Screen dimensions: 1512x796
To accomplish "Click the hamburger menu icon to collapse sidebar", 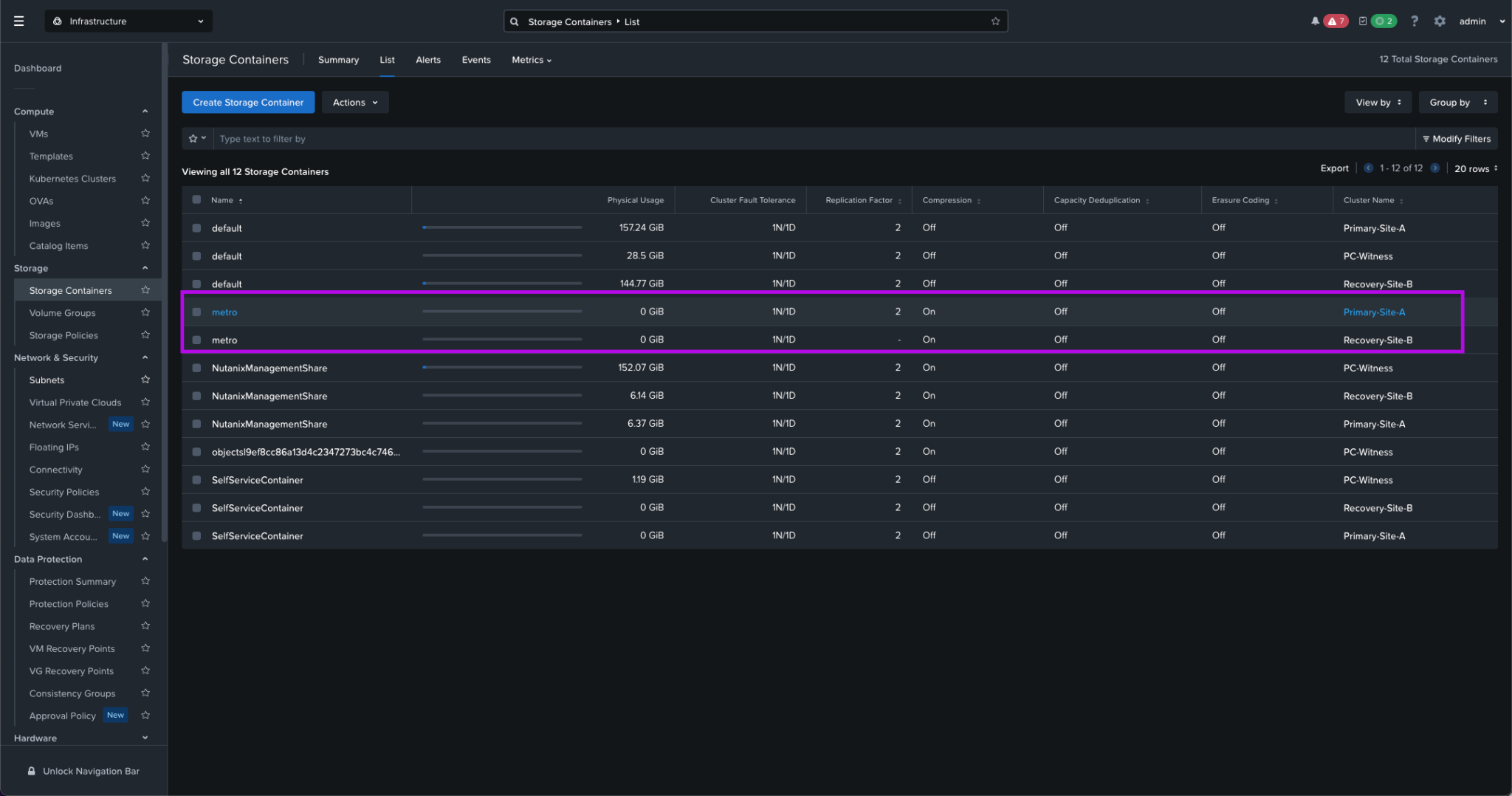I will (19, 21).
